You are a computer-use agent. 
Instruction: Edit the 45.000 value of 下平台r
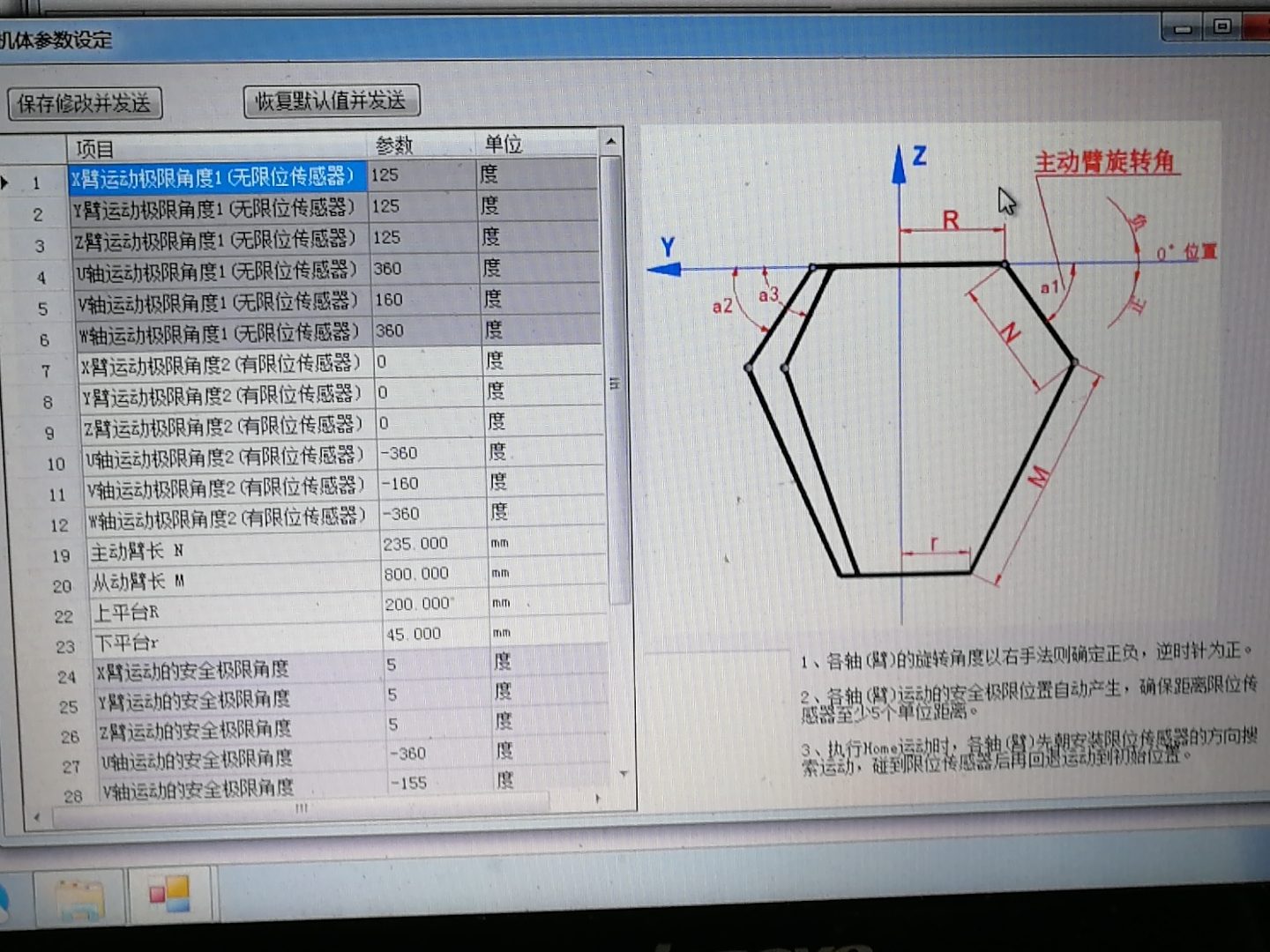(x=434, y=634)
